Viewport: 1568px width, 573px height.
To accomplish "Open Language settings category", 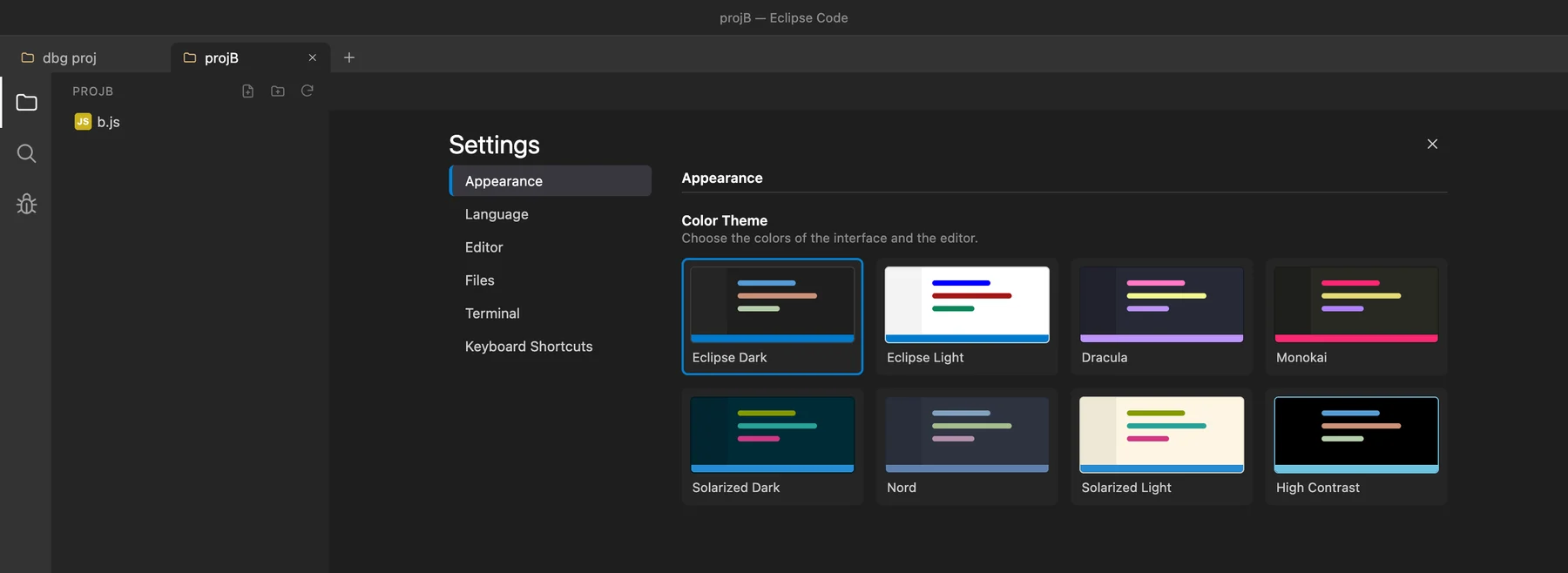I will point(551,214).
